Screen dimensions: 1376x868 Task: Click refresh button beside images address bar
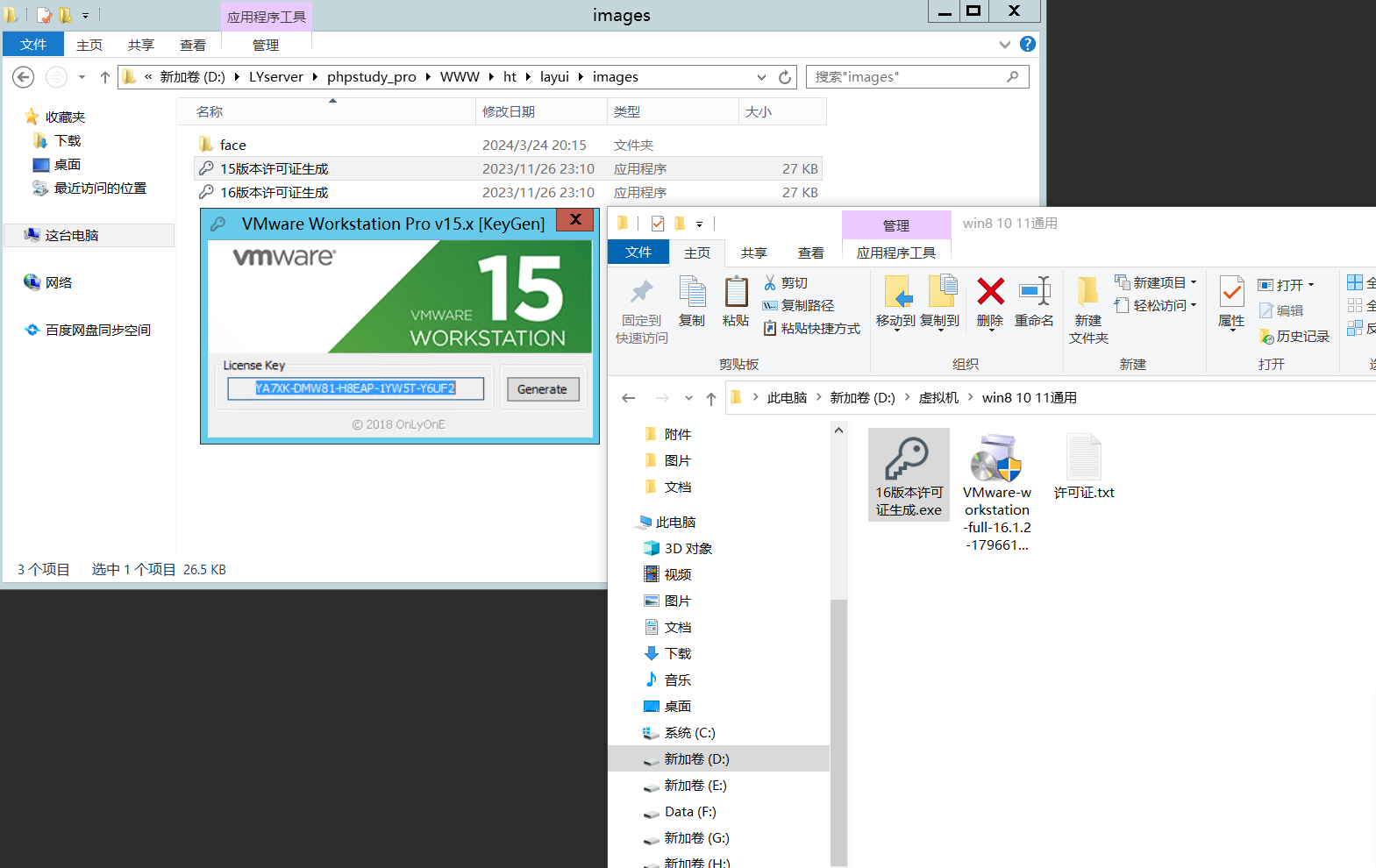(785, 77)
